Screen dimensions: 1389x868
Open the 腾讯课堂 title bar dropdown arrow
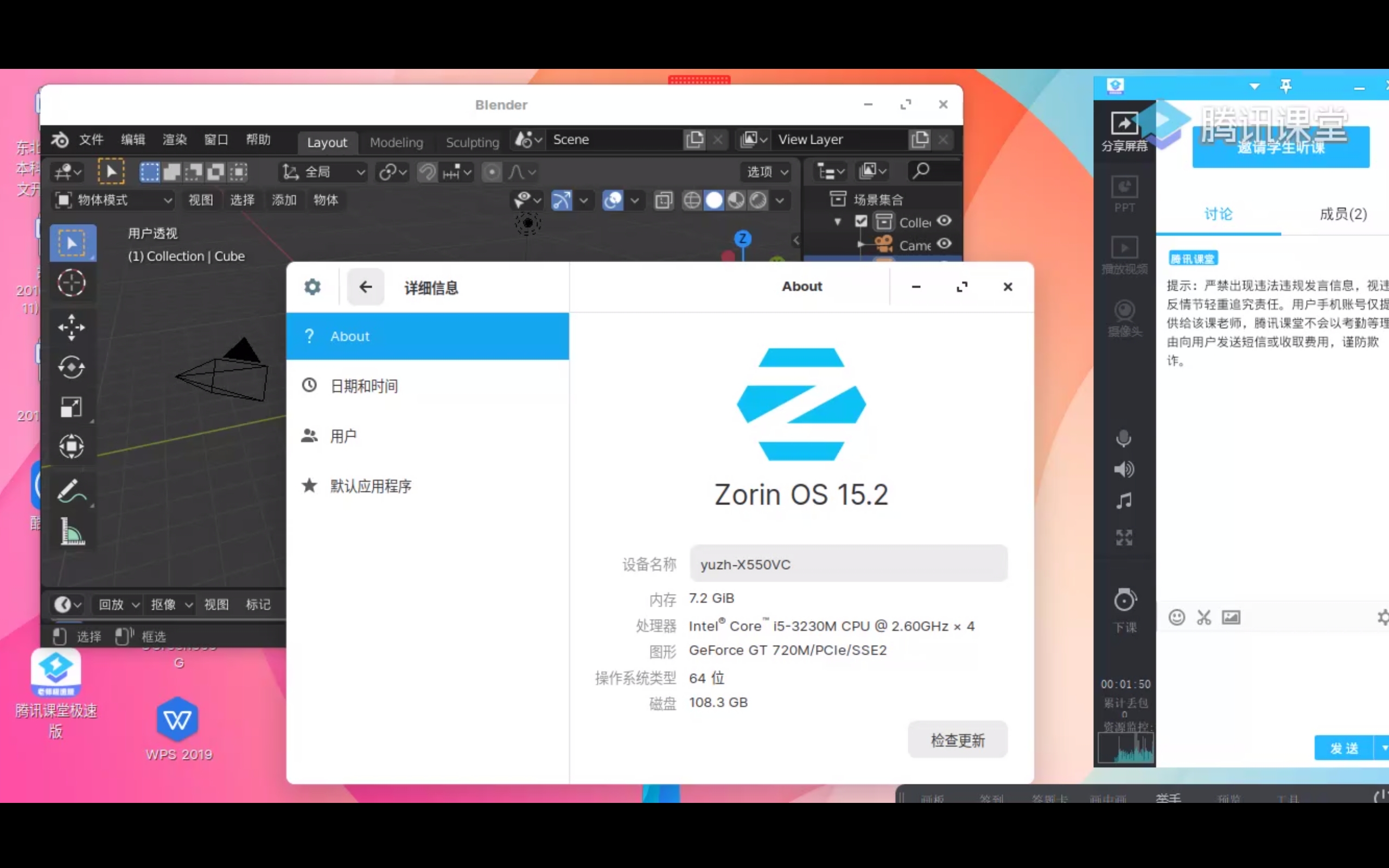[1254, 86]
